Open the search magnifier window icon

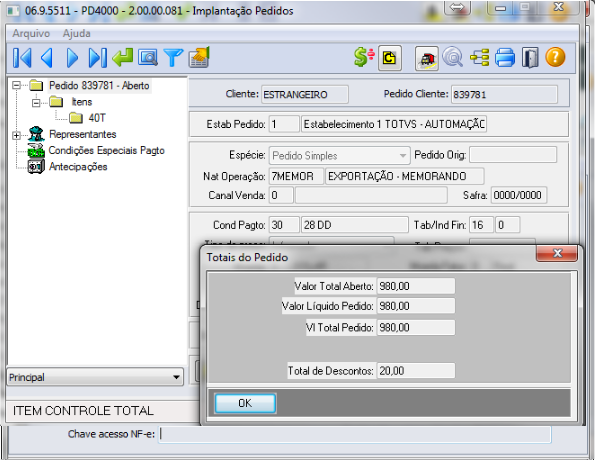[148, 58]
